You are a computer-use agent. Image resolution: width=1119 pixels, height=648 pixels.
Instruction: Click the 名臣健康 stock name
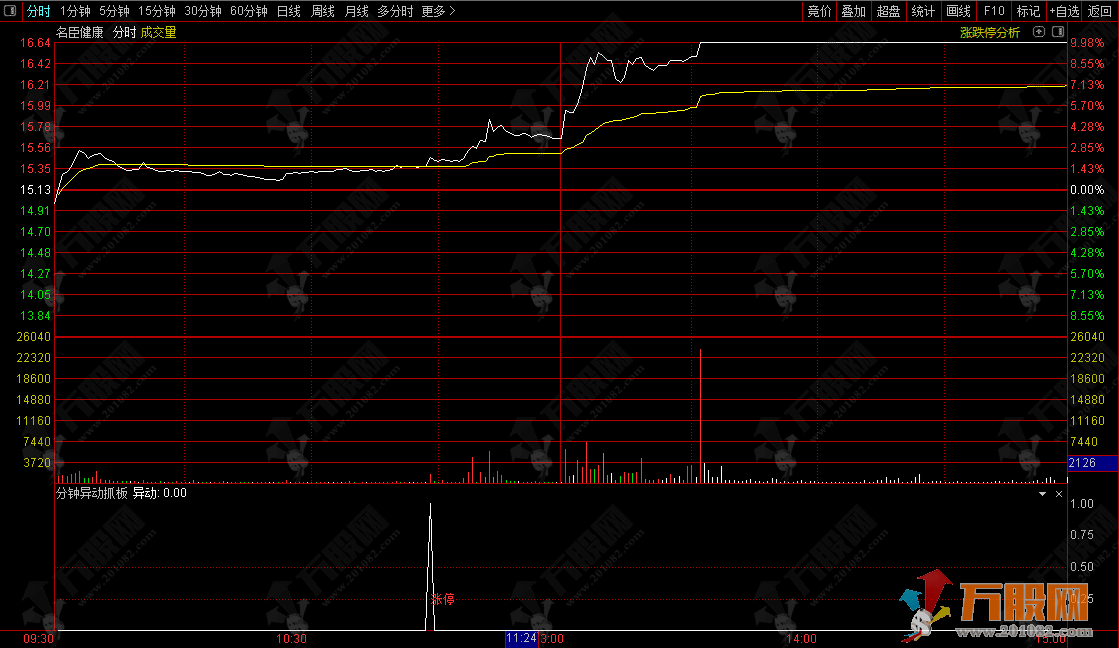point(80,33)
